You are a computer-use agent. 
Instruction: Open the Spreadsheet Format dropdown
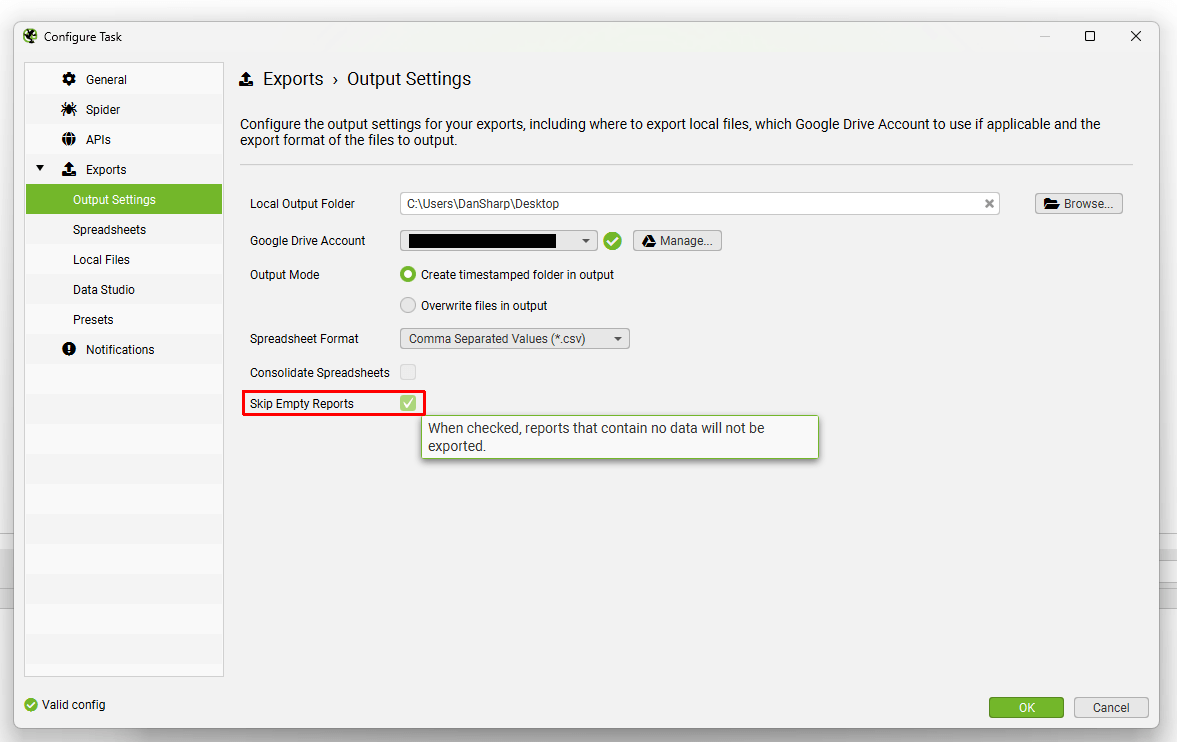click(x=514, y=339)
